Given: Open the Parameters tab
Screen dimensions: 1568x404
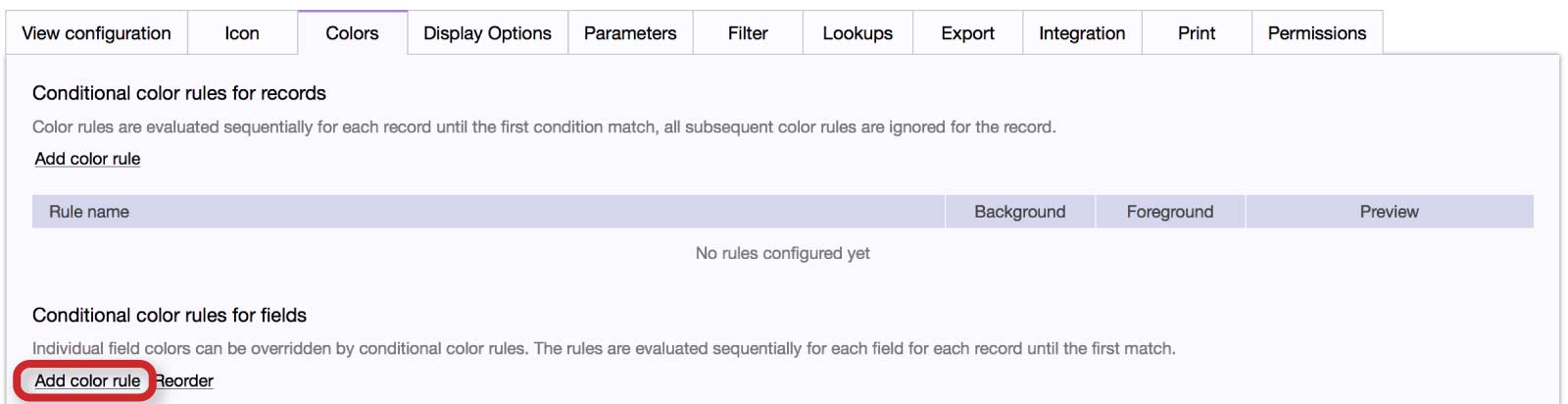Looking at the screenshot, I should (x=630, y=33).
